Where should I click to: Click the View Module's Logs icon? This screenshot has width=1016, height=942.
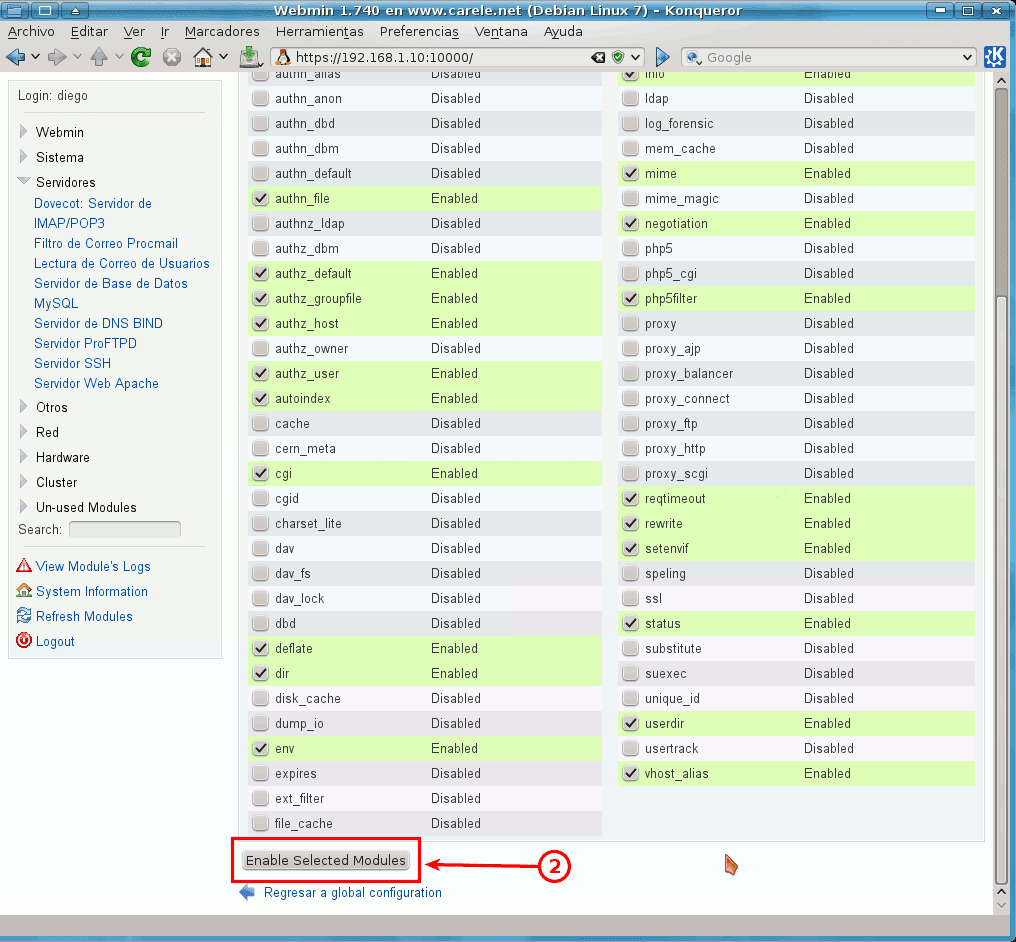coord(25,566)
